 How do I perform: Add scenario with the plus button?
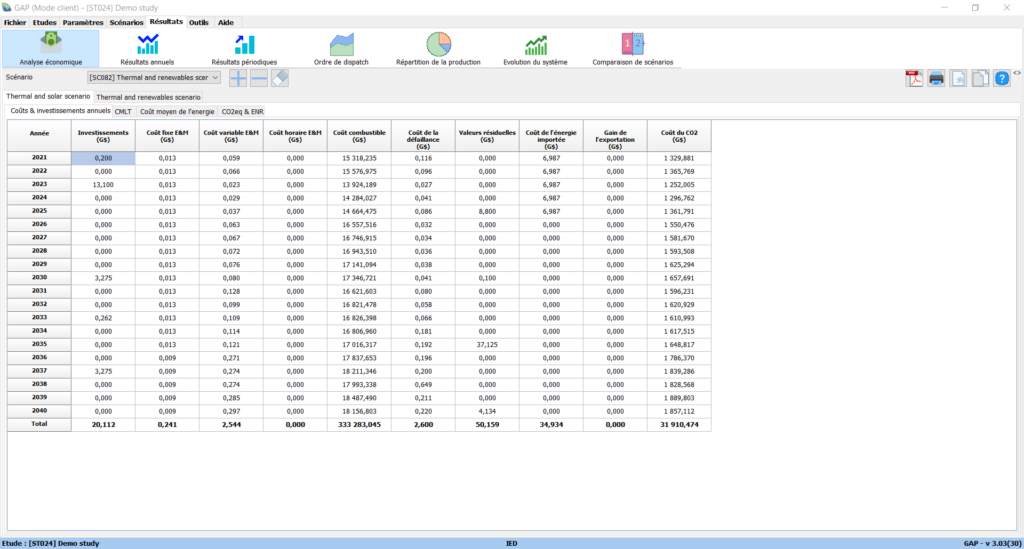click(238, 78)
